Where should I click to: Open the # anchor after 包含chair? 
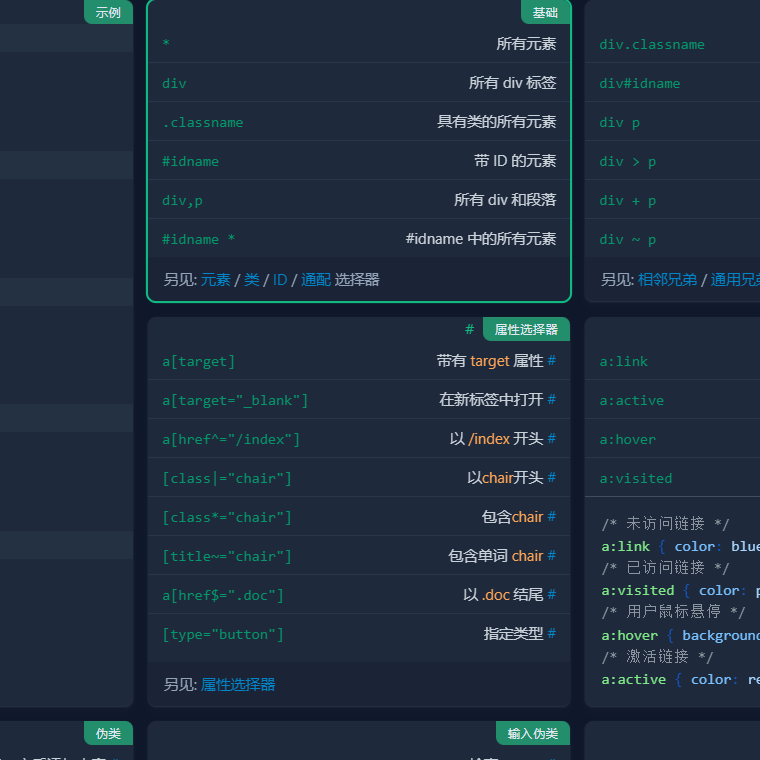coord(552,517)
